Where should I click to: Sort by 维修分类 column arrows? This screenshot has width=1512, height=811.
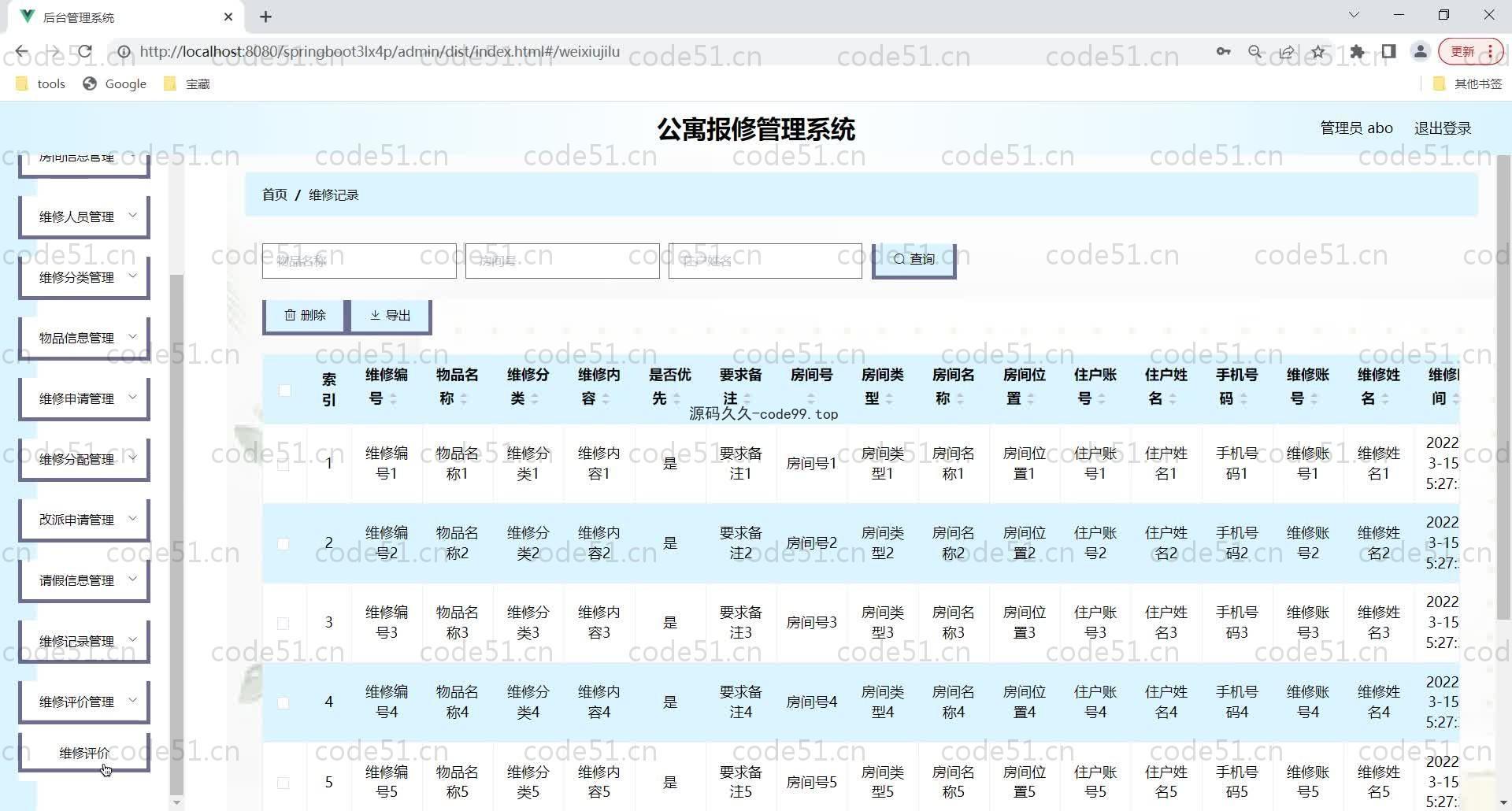pyautogui.click(x=535, y=399)
